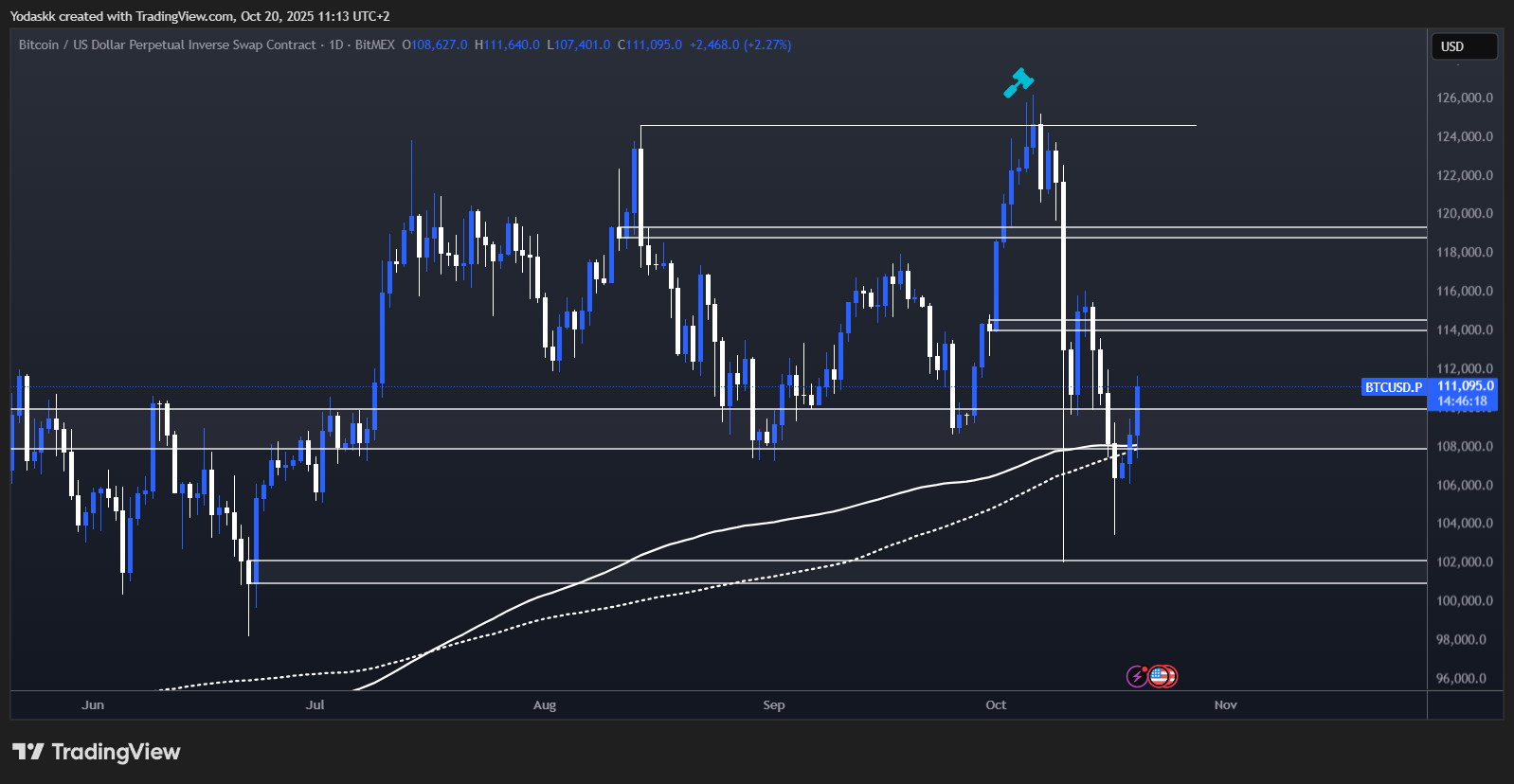This screenshot has height=784, width=1514.
Task: Click the BTCUSD.P price label tag
Action: pyautogui.click(x=1393, y=387)
